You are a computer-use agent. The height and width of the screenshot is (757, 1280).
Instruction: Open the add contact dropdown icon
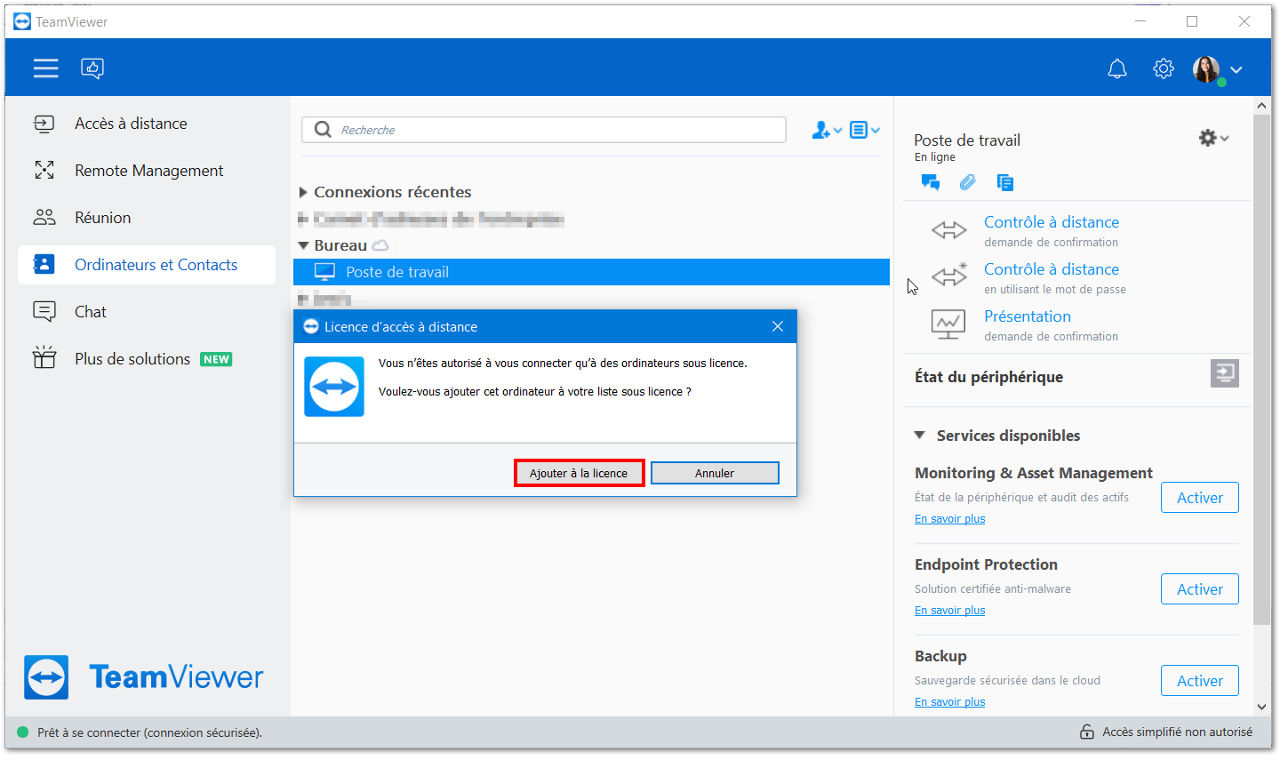pyautogui.click(x=827, y=130)
